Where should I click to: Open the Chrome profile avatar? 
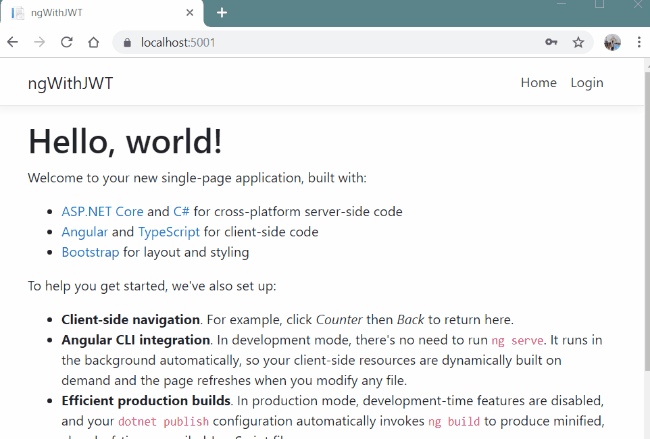612,42
